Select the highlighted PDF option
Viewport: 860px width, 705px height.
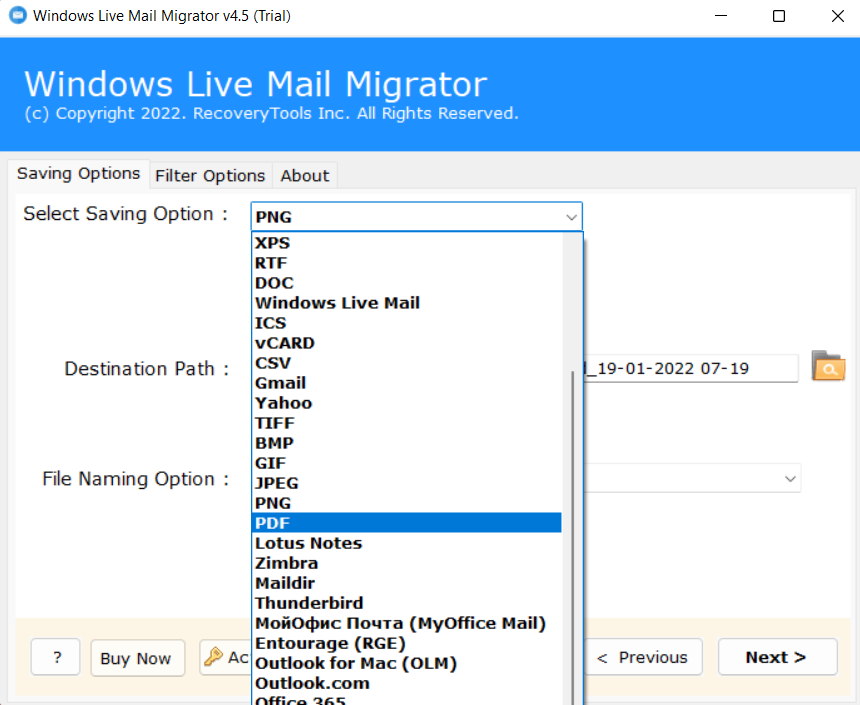[x=407, y=523]
